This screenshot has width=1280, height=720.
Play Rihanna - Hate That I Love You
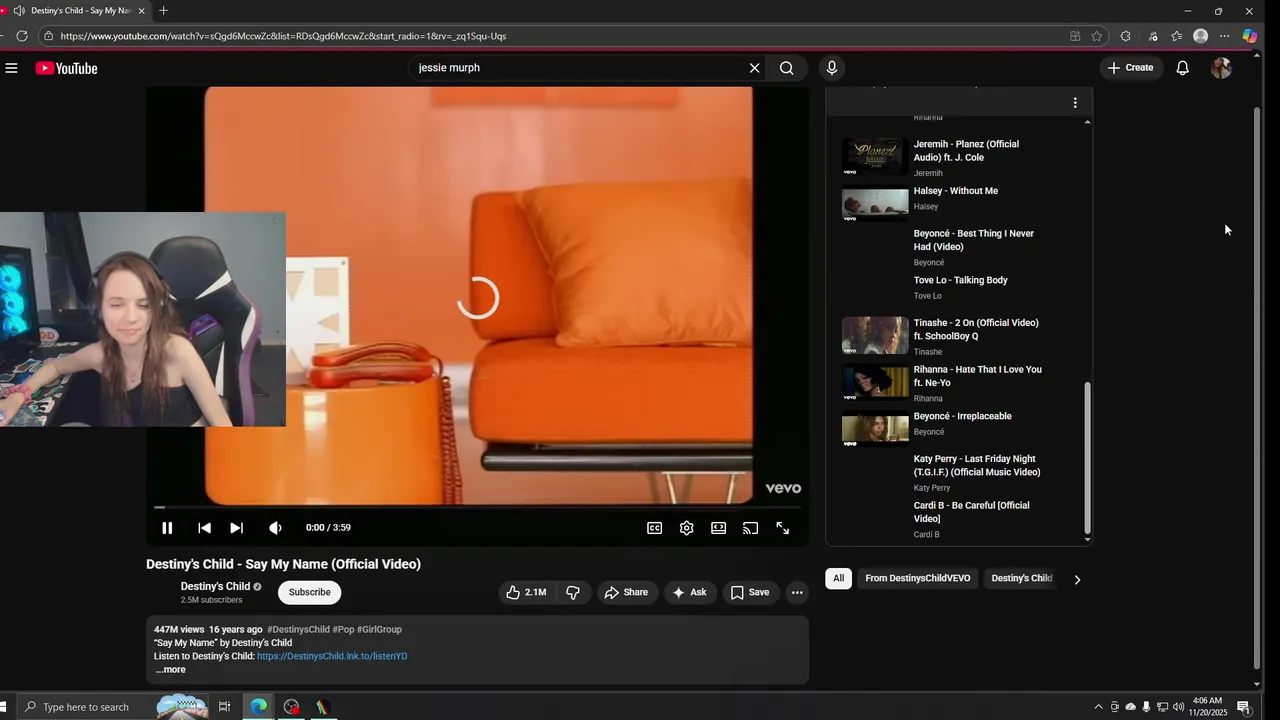click(957, 383)
